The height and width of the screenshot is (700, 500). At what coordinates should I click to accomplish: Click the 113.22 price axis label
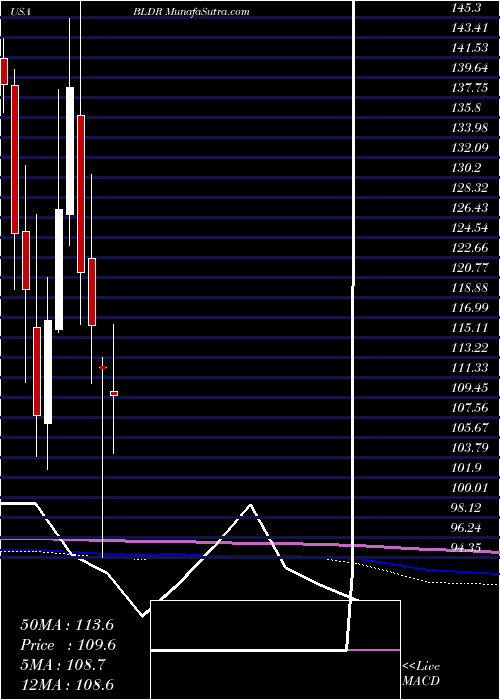point(469,348)
